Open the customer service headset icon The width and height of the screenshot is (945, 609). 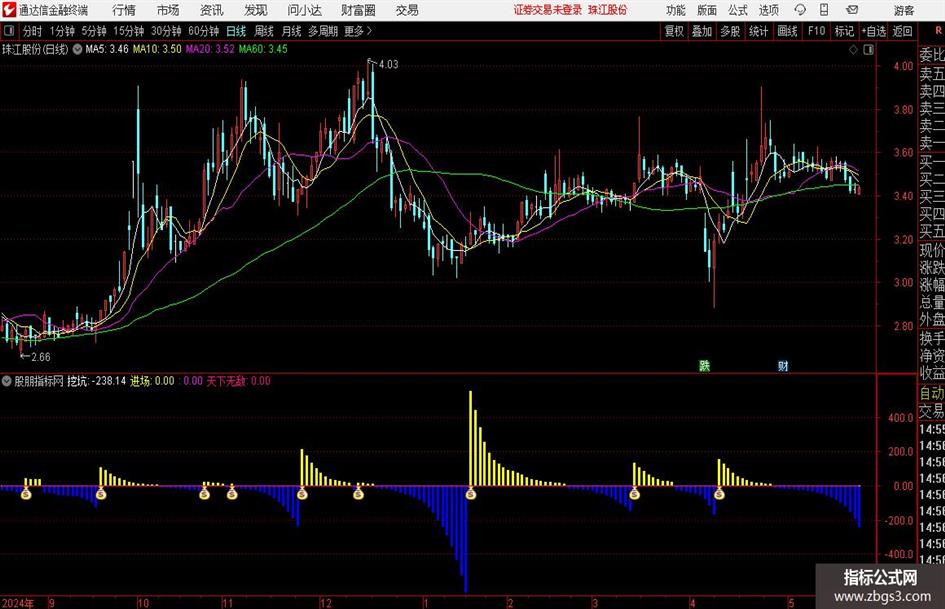(x=800, y=10)
